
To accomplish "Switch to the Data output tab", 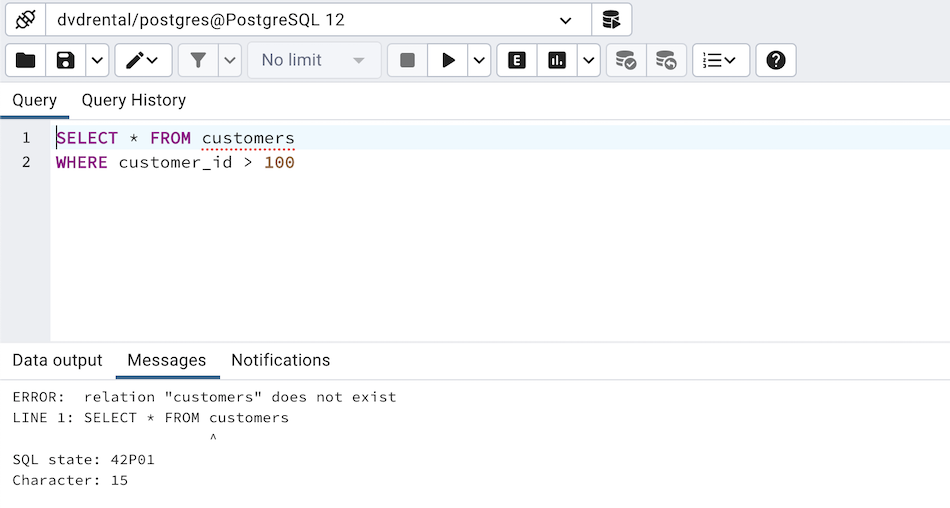I will pos(57,360).
